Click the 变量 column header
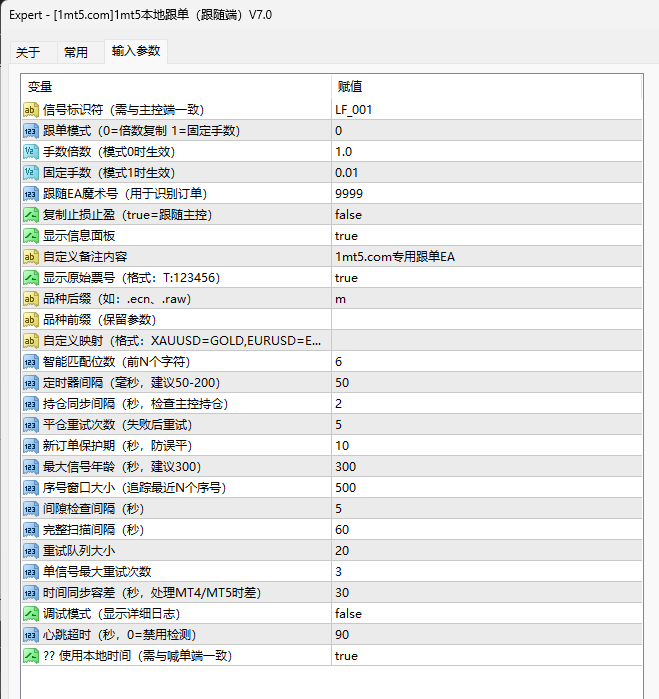659x699 pixels. (40, 87)
